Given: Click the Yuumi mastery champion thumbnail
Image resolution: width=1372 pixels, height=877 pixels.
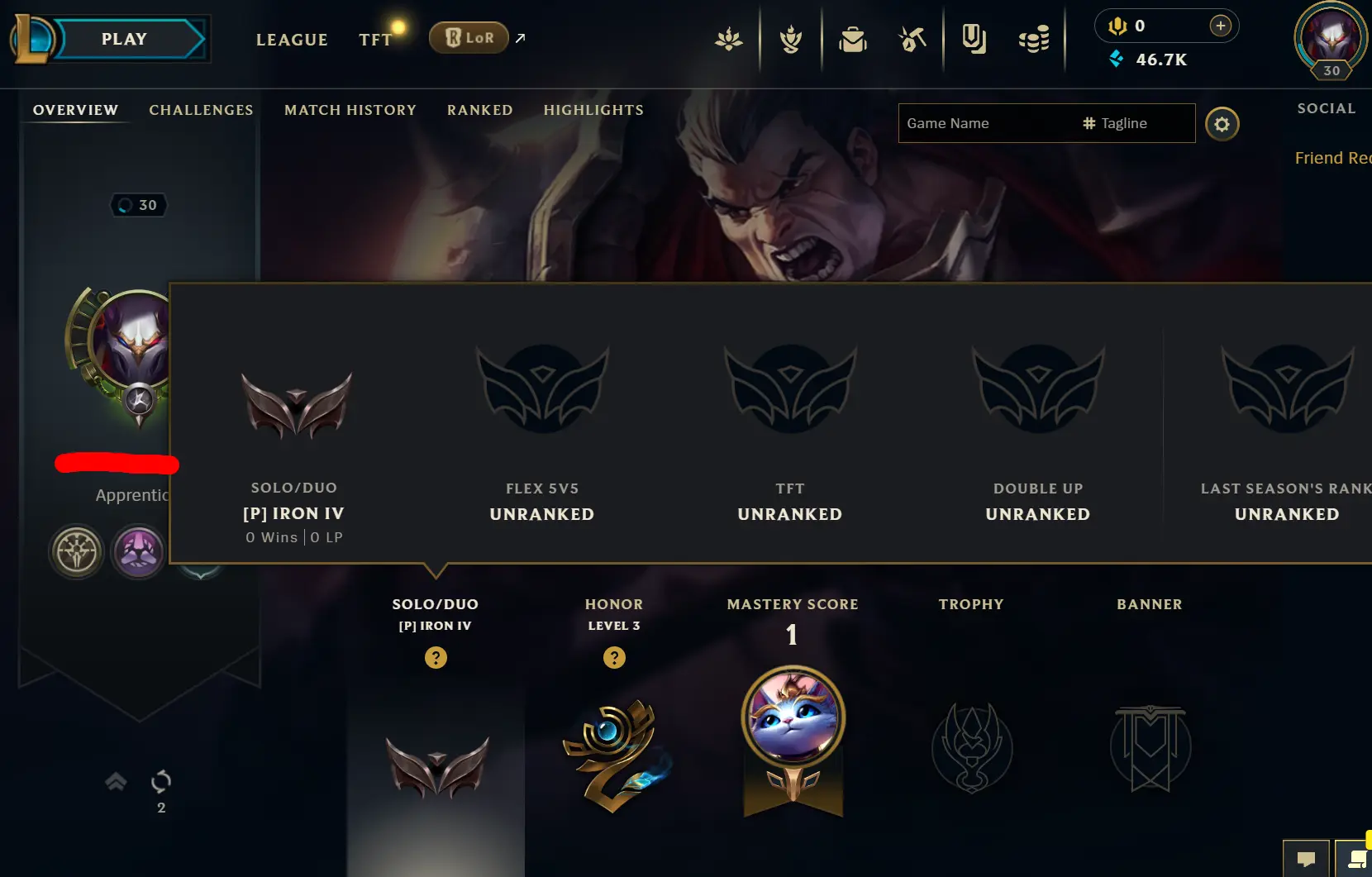Looking at the screenshot, I should pos(793,717).
